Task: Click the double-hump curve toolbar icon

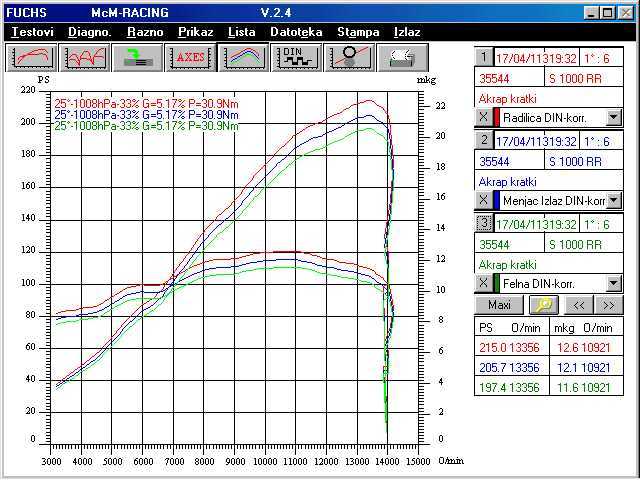Action: tap(85, 56)
